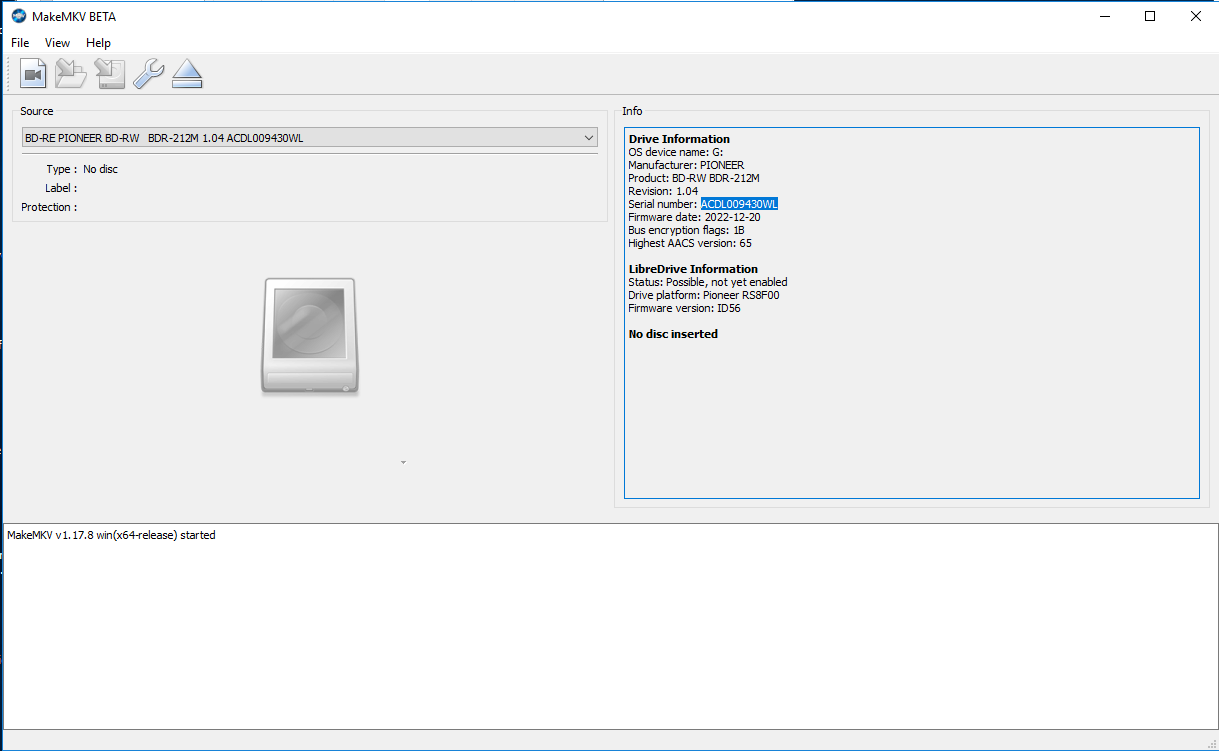This screenshot has height=751, width=1219.
Task: Click 'Firmware date: 2022-12-20' line
Action: point(694,217)
